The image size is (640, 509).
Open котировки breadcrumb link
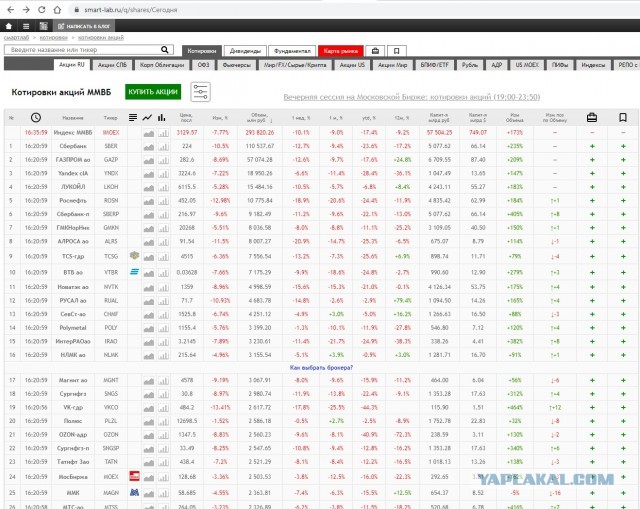click(53, 38)
